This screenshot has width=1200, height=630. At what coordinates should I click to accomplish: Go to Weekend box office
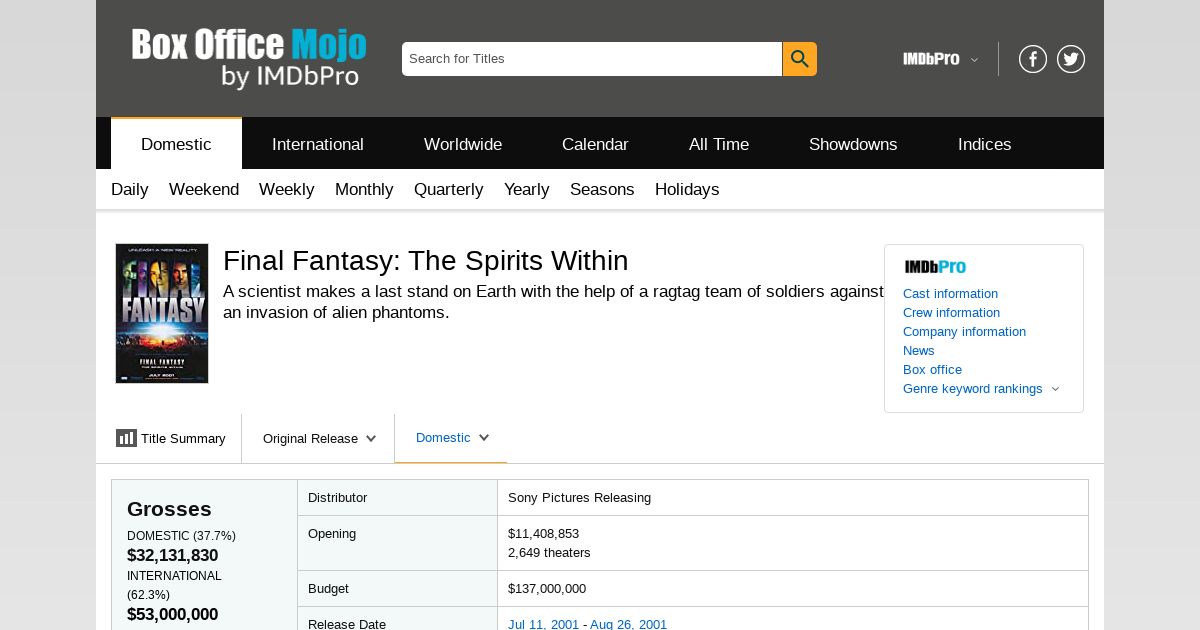[204, 189]
